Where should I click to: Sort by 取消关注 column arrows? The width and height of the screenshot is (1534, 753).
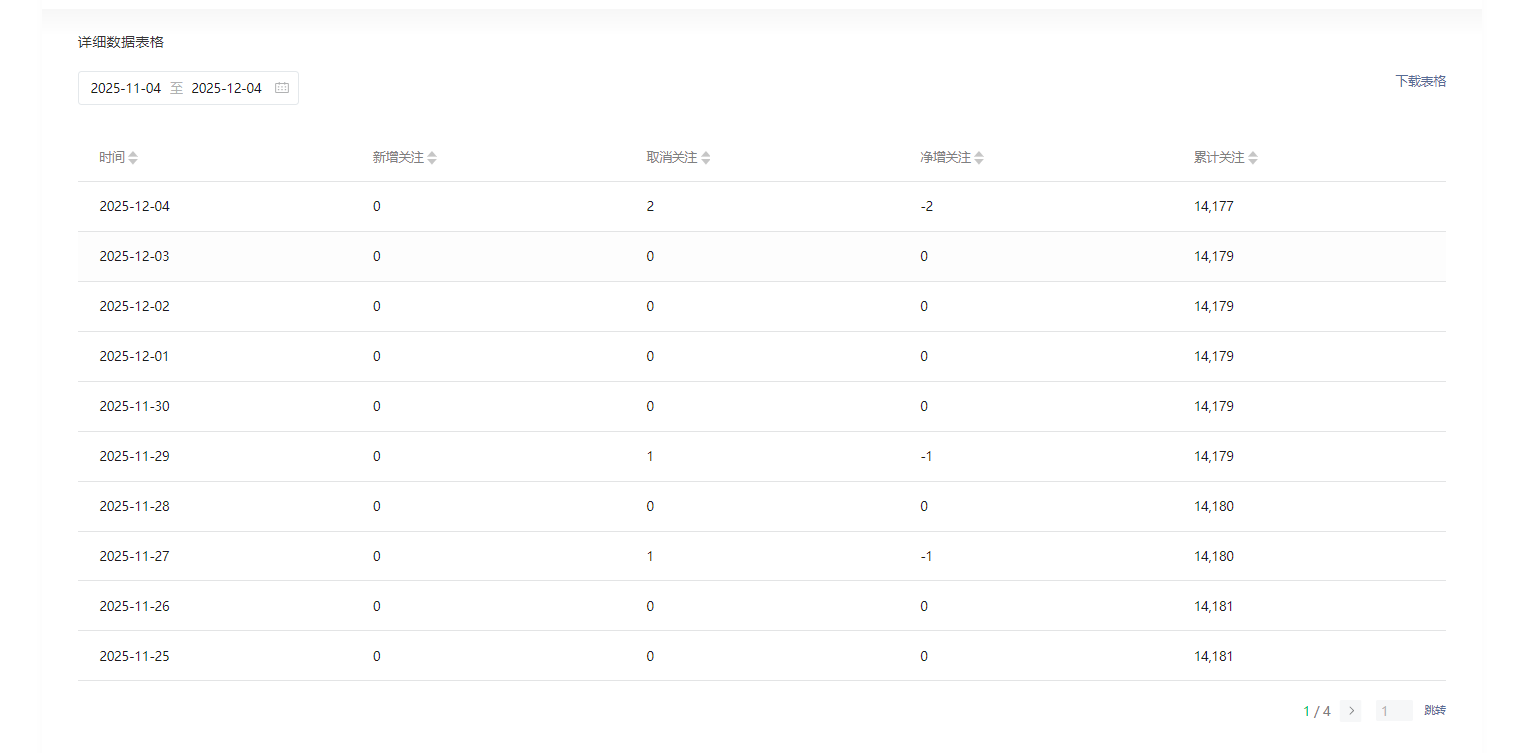(706, 158)
